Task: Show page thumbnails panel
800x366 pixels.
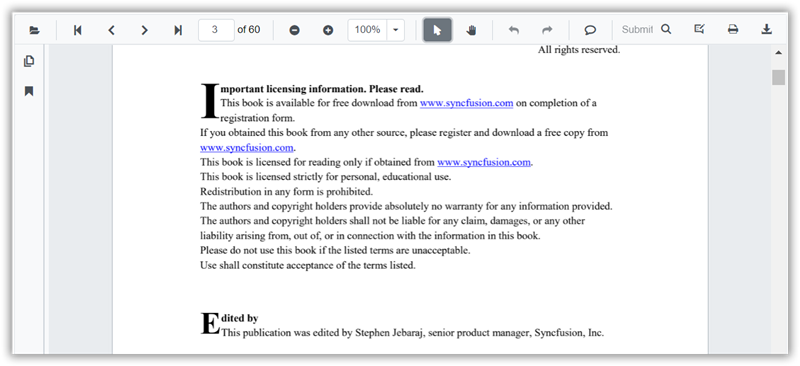Action: coord(29,61)
